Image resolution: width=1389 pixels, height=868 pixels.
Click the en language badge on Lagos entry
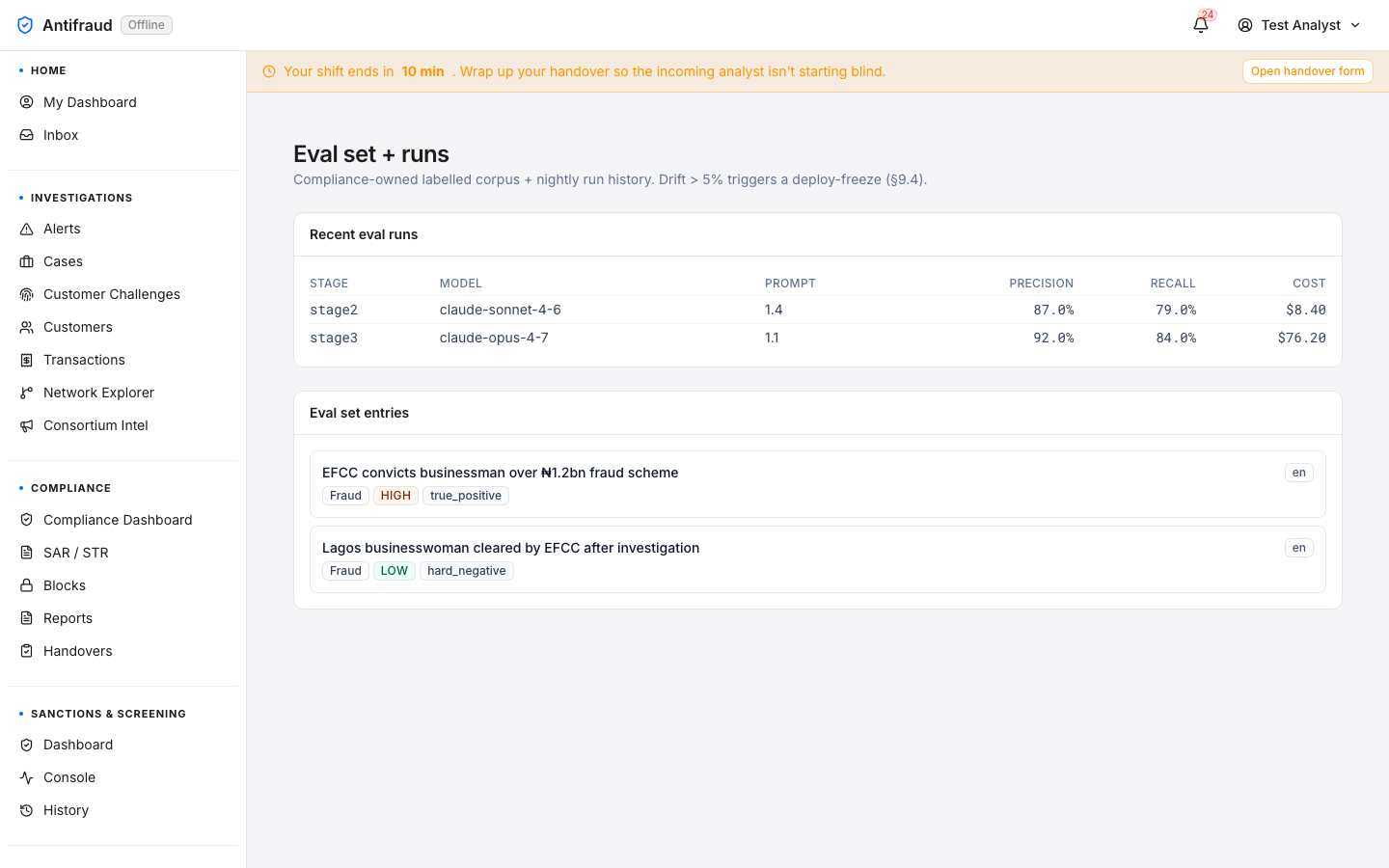[1299, 548]
